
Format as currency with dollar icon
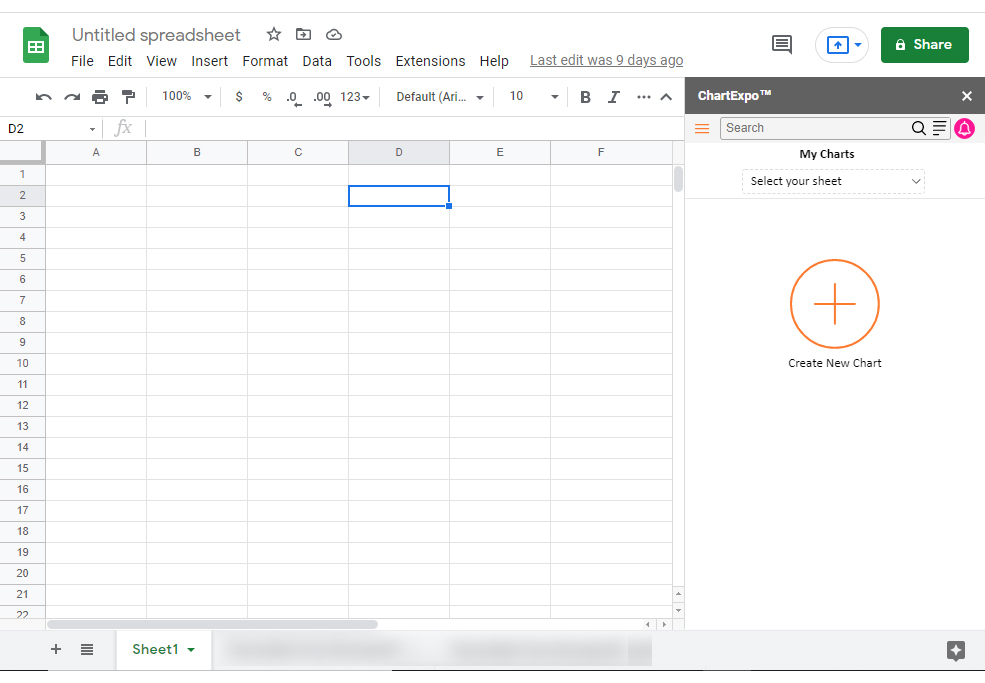pos(239,97)
